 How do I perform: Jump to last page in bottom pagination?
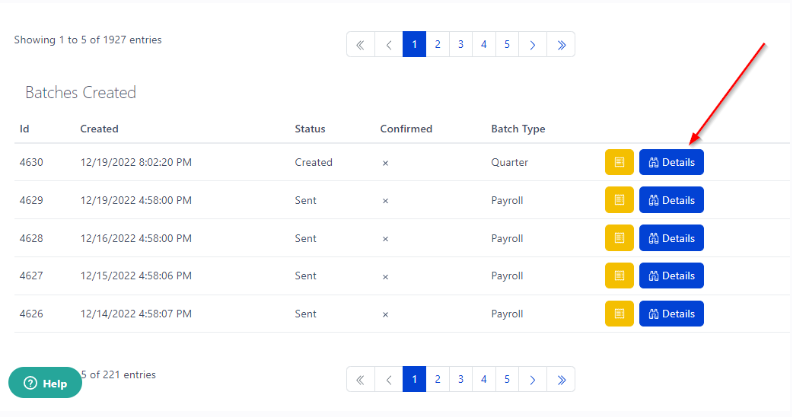click(x=561, y=379)
